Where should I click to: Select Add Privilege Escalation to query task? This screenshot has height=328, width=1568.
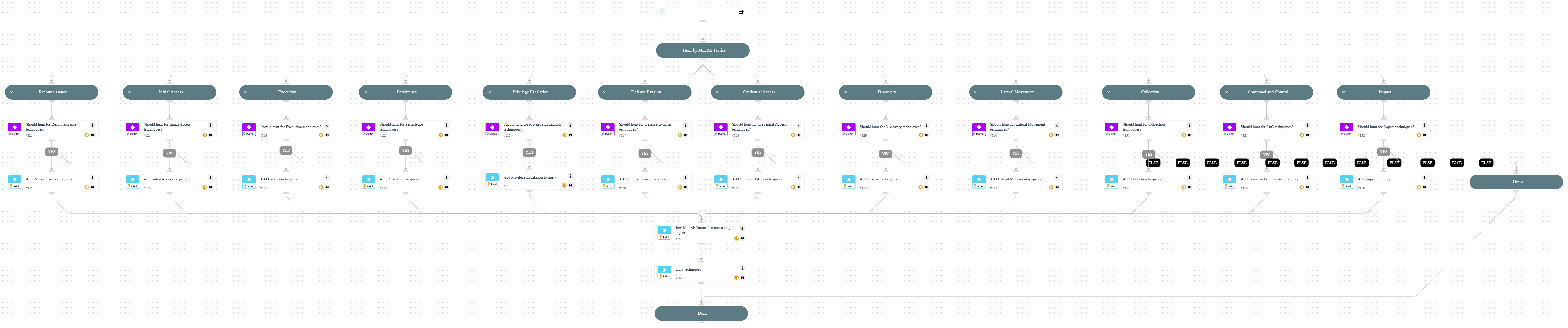coord(530,181)
